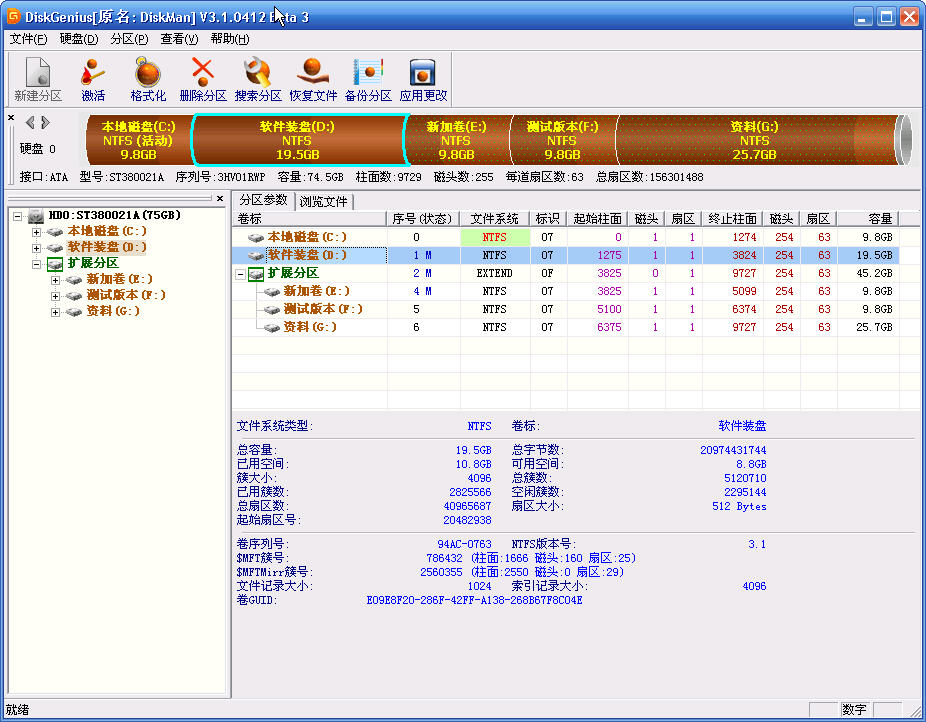Screen dimensions: 926x722
Task: Click the 激活 toolbar icon
Action: 93,73
